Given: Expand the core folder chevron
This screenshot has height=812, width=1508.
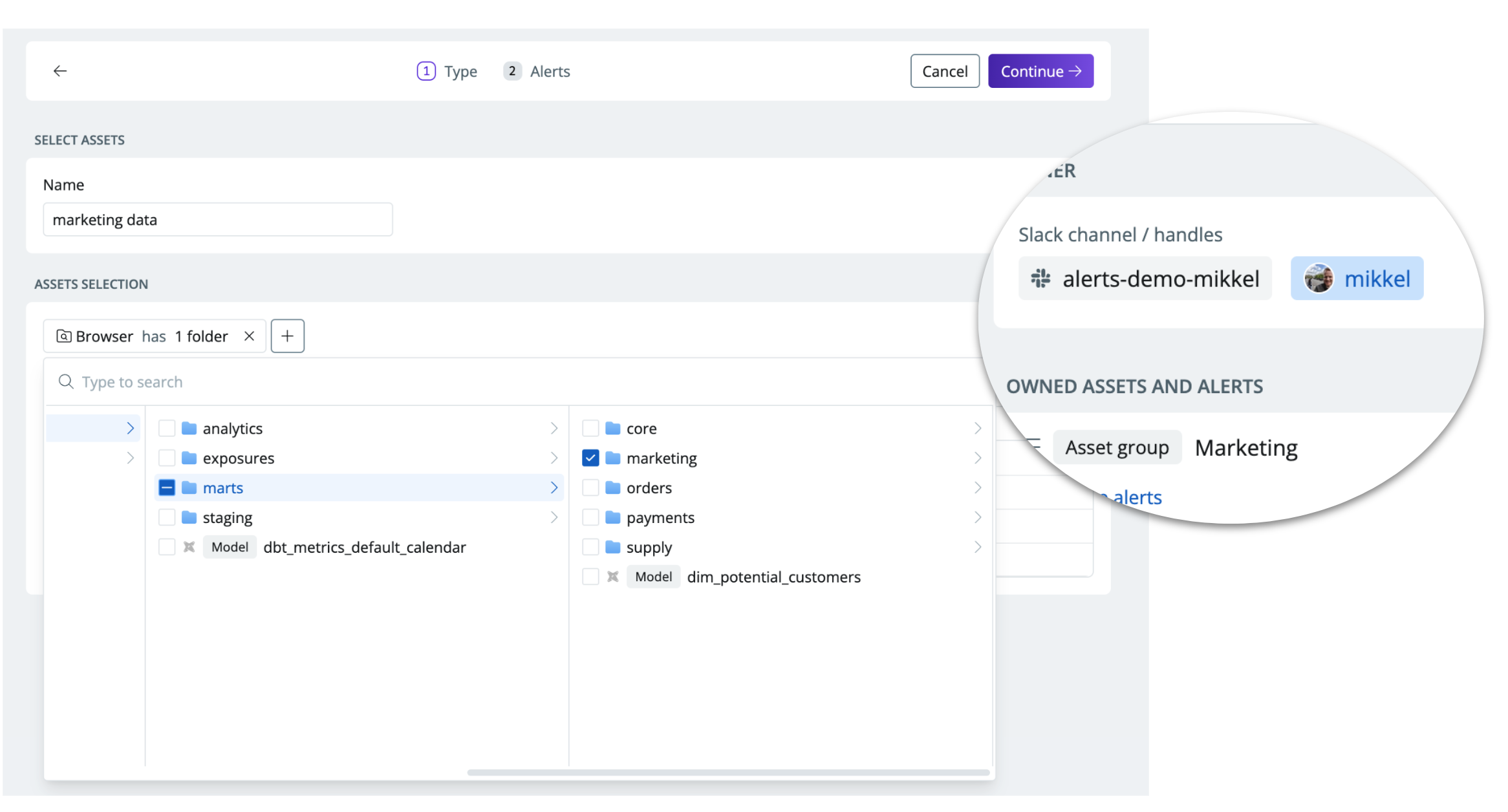Looking at the screenshot, I should 978,429.
